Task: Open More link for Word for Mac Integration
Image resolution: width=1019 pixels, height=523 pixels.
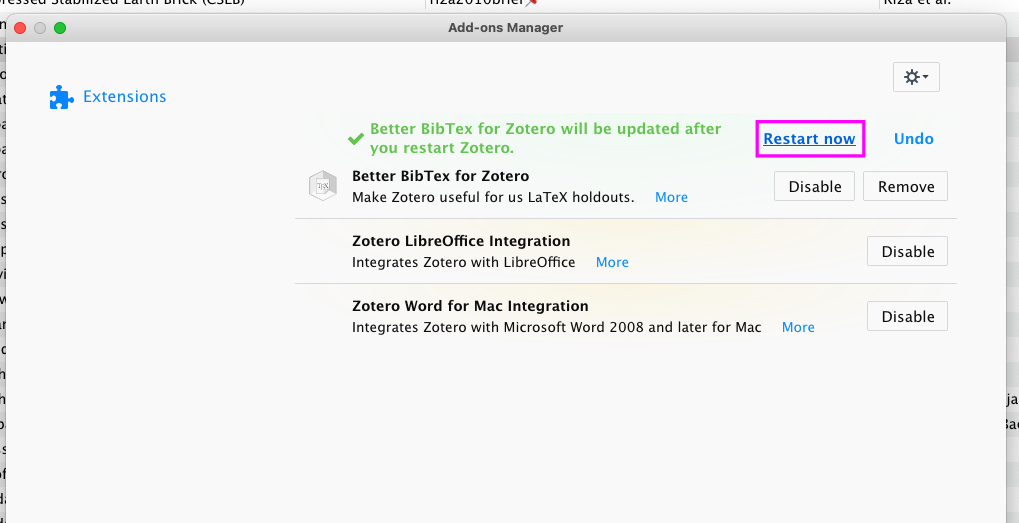Action: click(798, 327)
